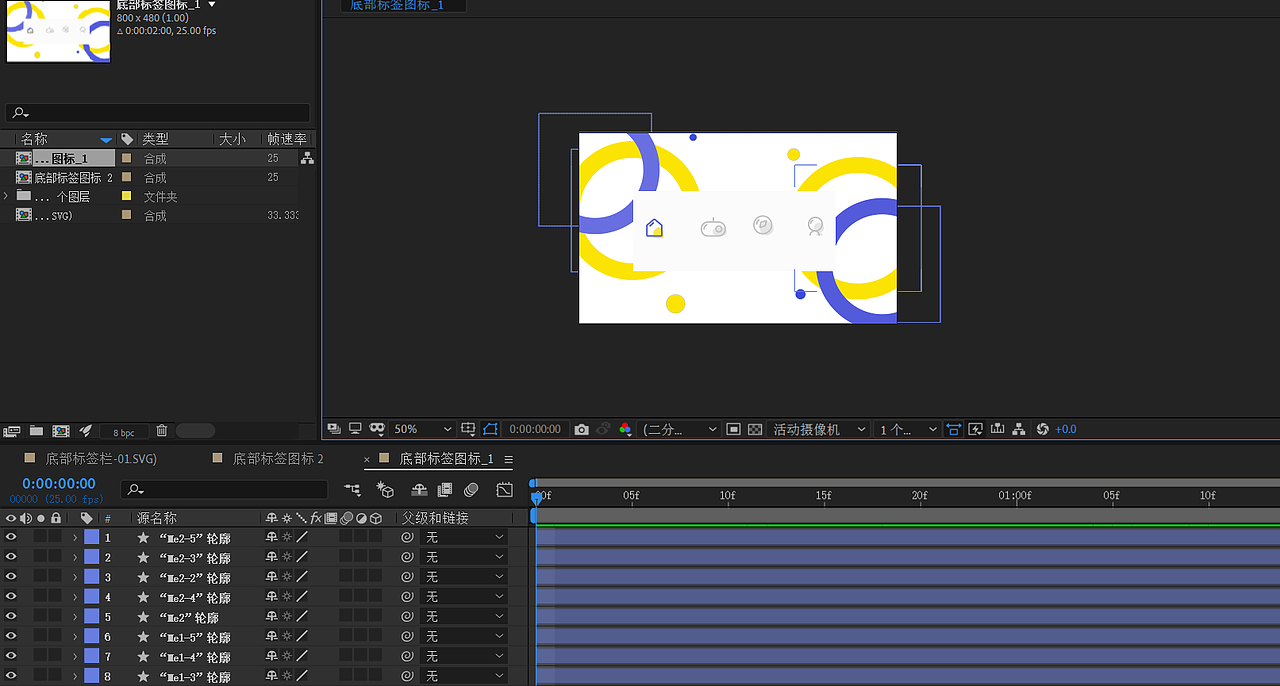Screen dimensions: 1280x686
Task: Click the timeline layer search field
Action: click(x=224, y=489)
